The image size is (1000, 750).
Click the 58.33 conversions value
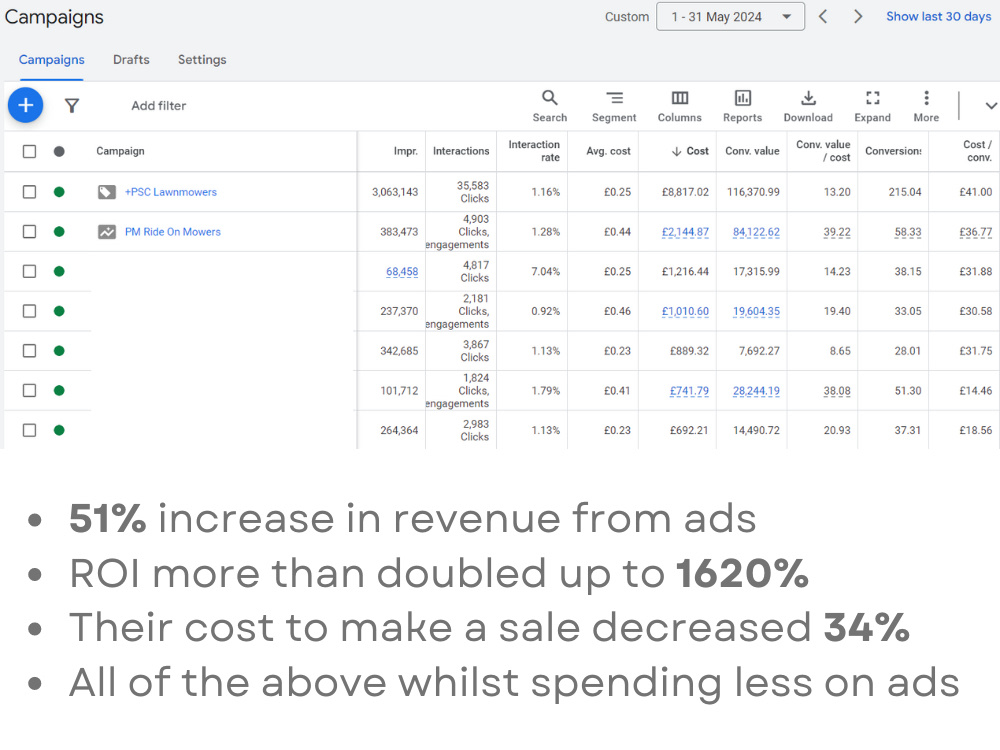(908, 232)
